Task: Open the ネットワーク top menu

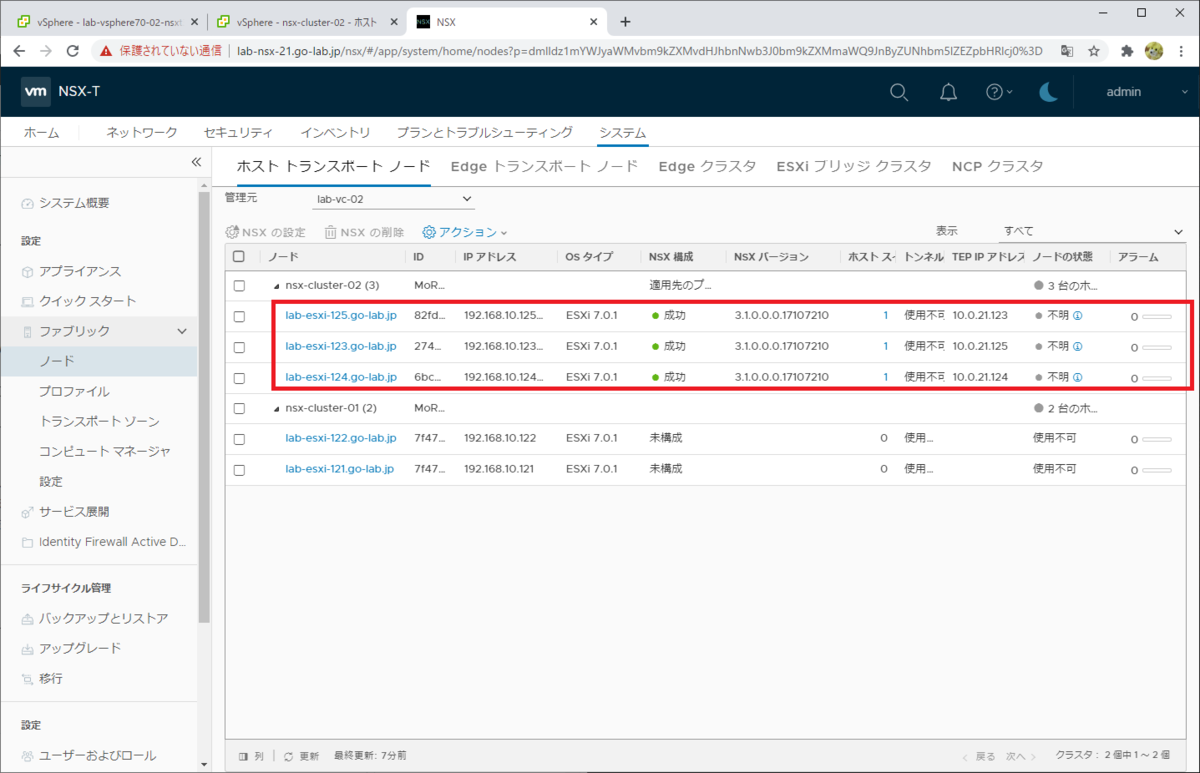Action: (142, 132)
